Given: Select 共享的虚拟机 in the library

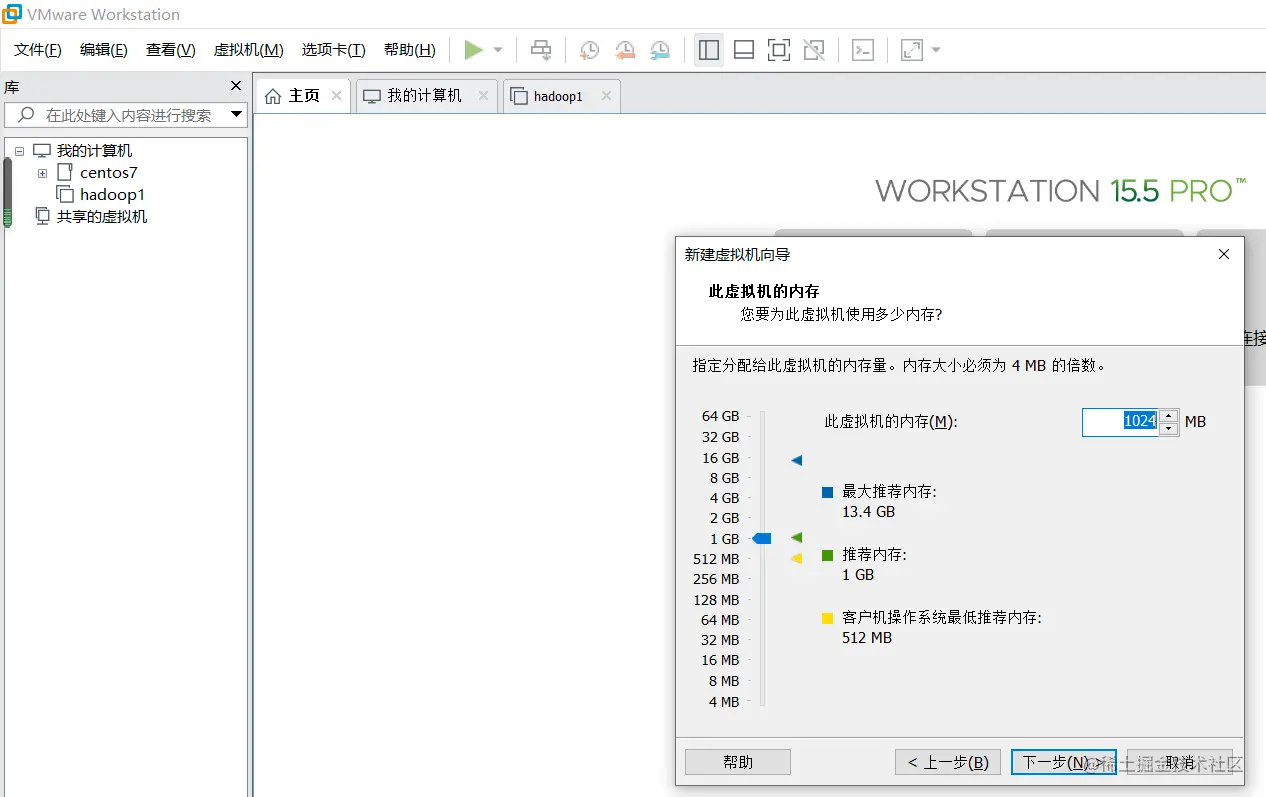Looking at the screenshot, I should click(x=102, y=216).
